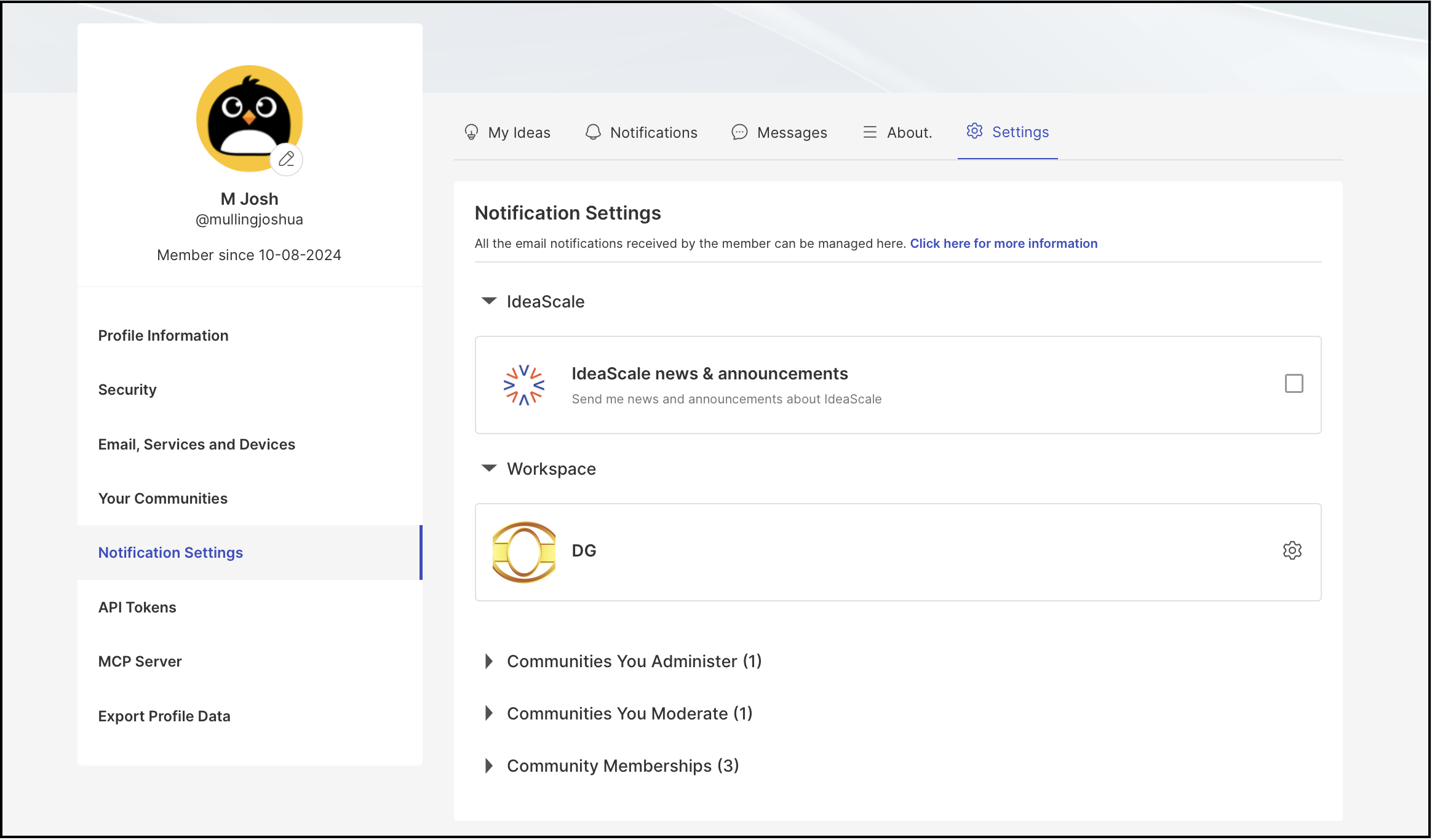
Task: Click the pencil edit avatar icon
Action: [x=286, y=159]
